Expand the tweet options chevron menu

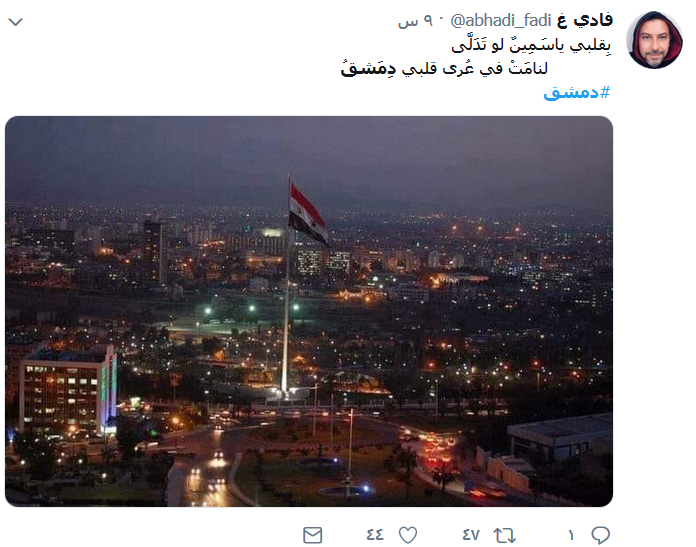(16, 22)
